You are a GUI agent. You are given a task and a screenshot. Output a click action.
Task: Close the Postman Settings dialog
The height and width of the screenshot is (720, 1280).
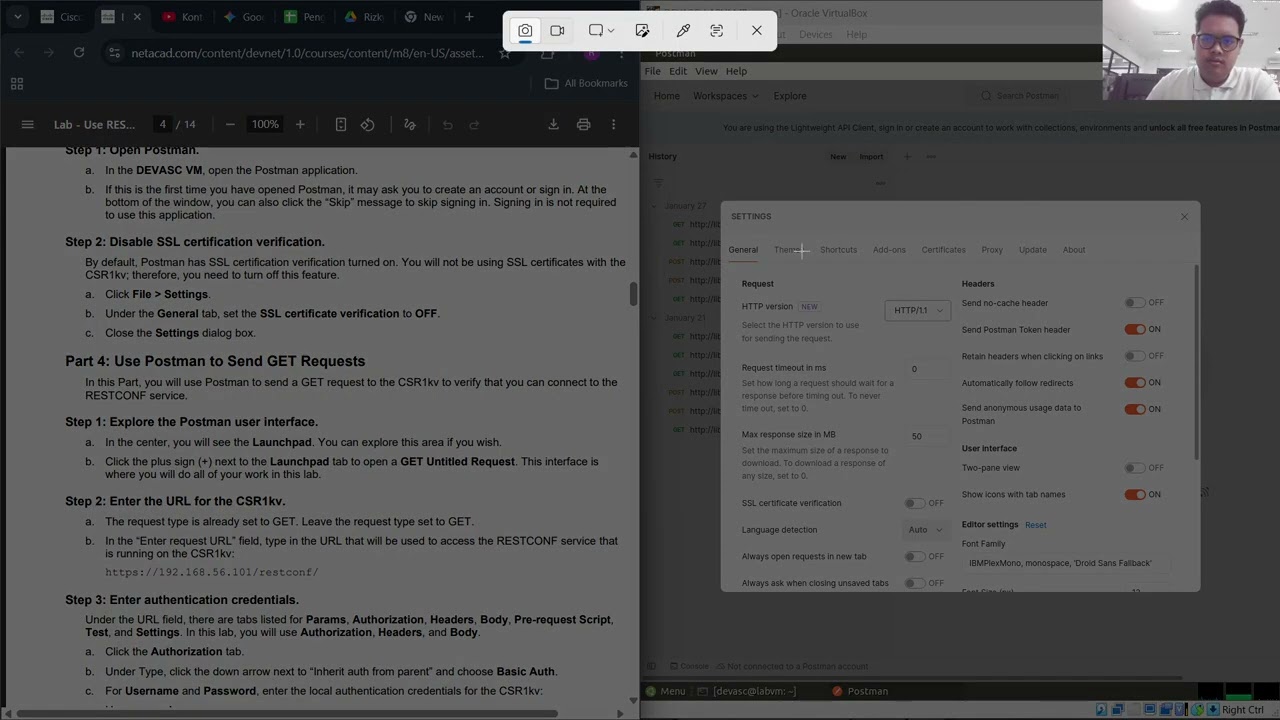1185,217
